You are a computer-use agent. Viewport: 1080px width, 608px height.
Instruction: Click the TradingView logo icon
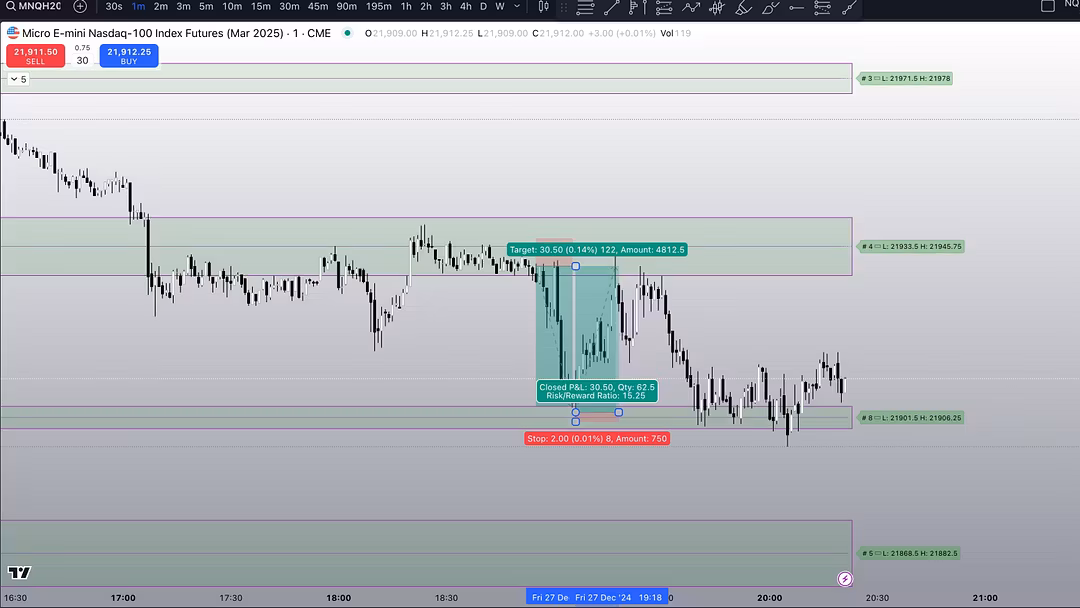point(19,573)
